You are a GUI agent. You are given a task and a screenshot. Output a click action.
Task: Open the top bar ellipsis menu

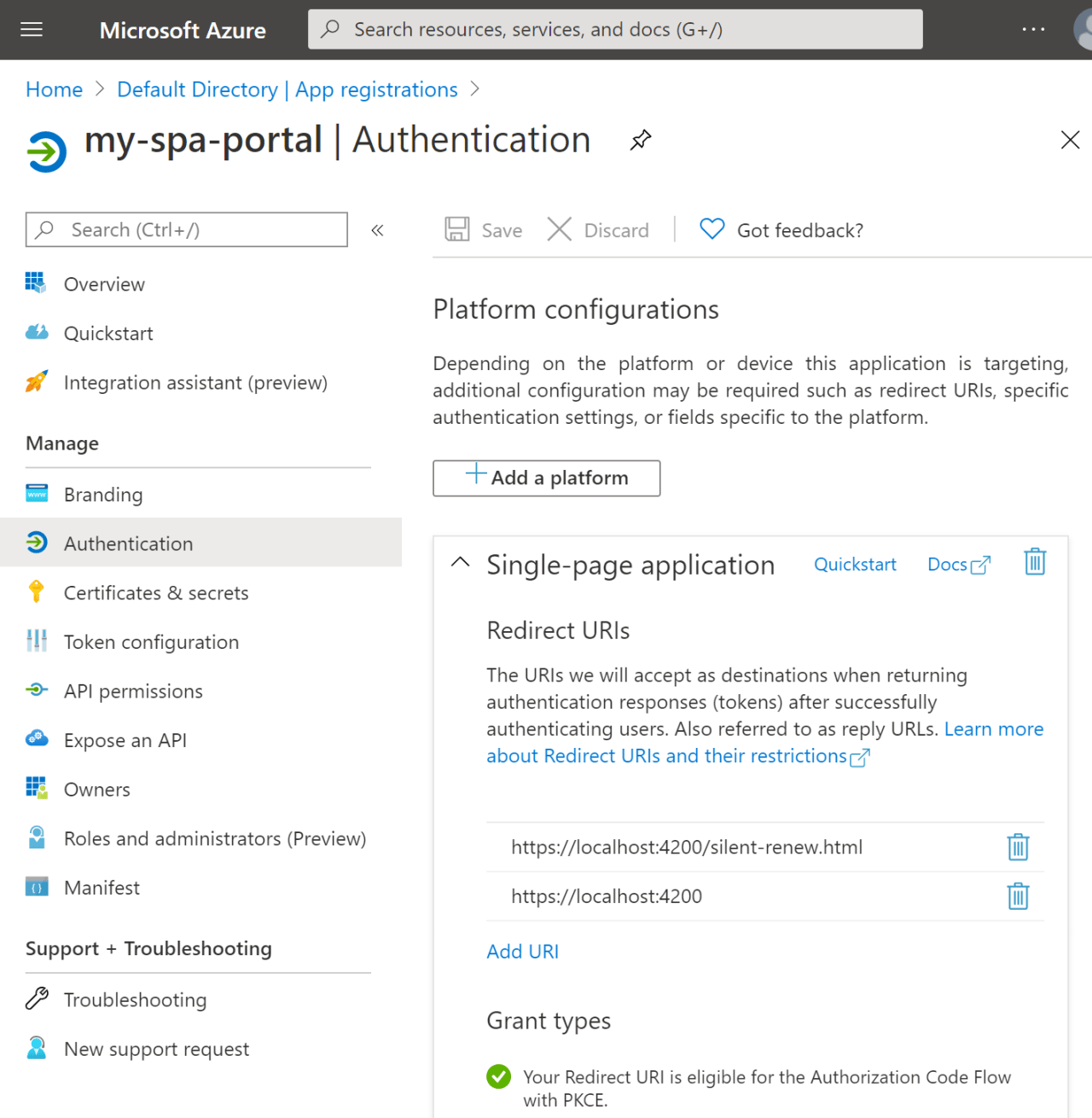(1032, 29)
